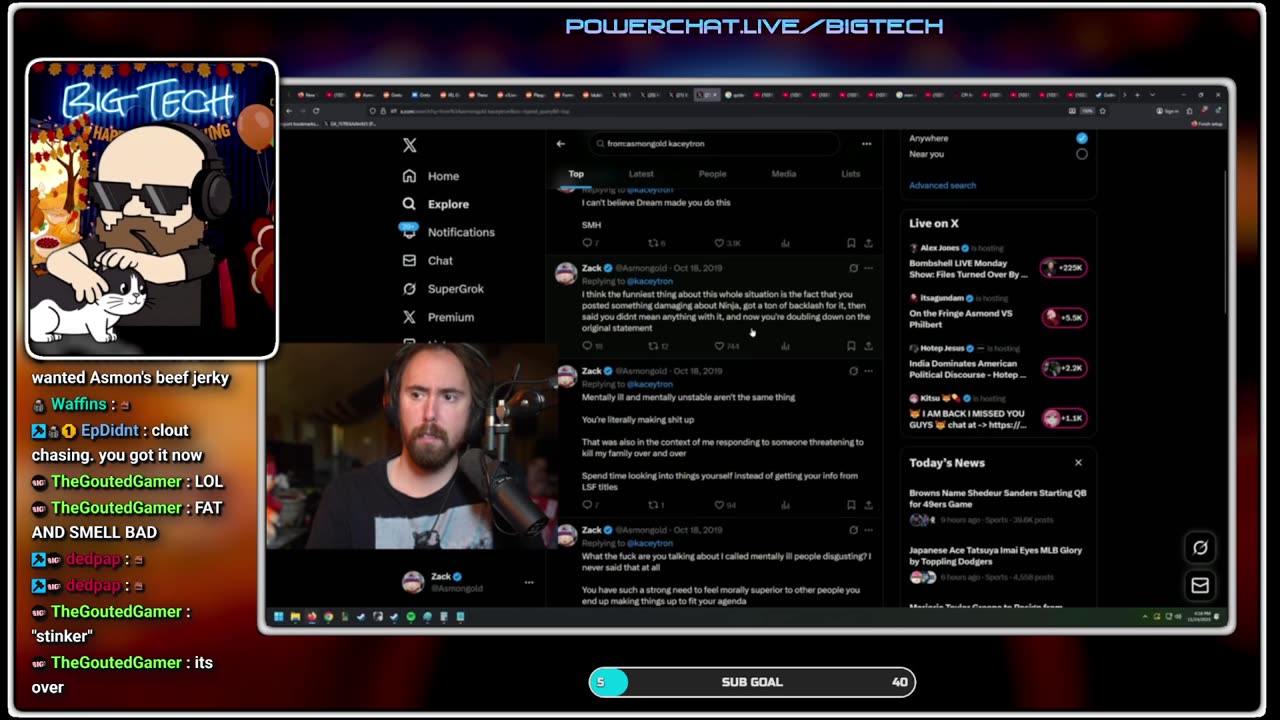Image resolution: width=1280 pixels, height=720 pixels.
Task: Switch to the Latest search tab
Action: tap(641, 174)
